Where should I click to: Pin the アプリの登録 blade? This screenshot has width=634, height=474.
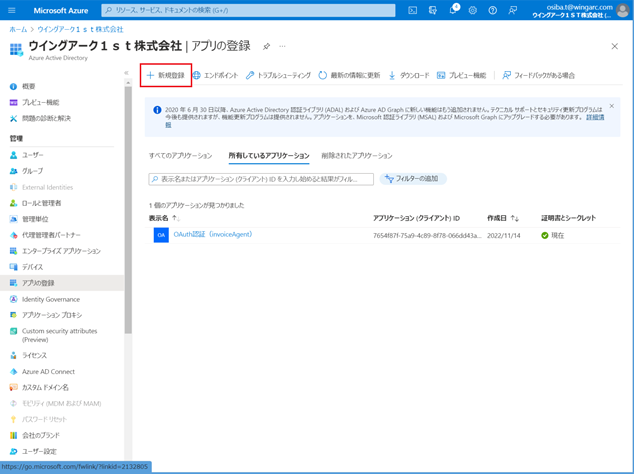click(x=266, y=47)
